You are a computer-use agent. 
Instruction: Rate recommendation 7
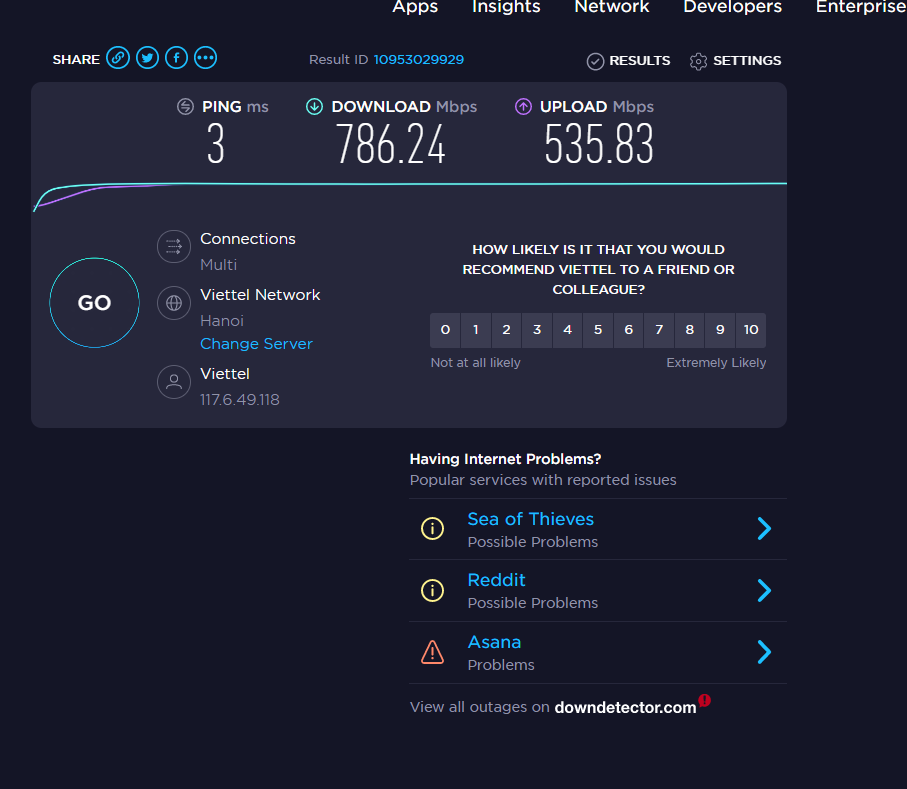pos(659,330)
